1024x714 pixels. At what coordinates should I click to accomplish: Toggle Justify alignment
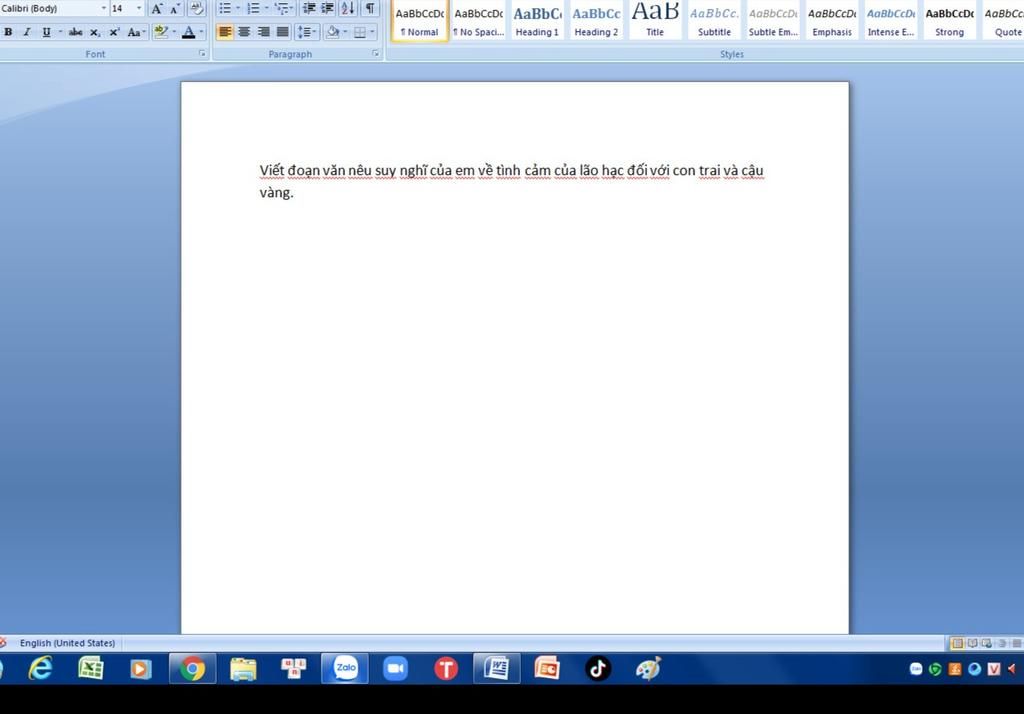(282, 31)
